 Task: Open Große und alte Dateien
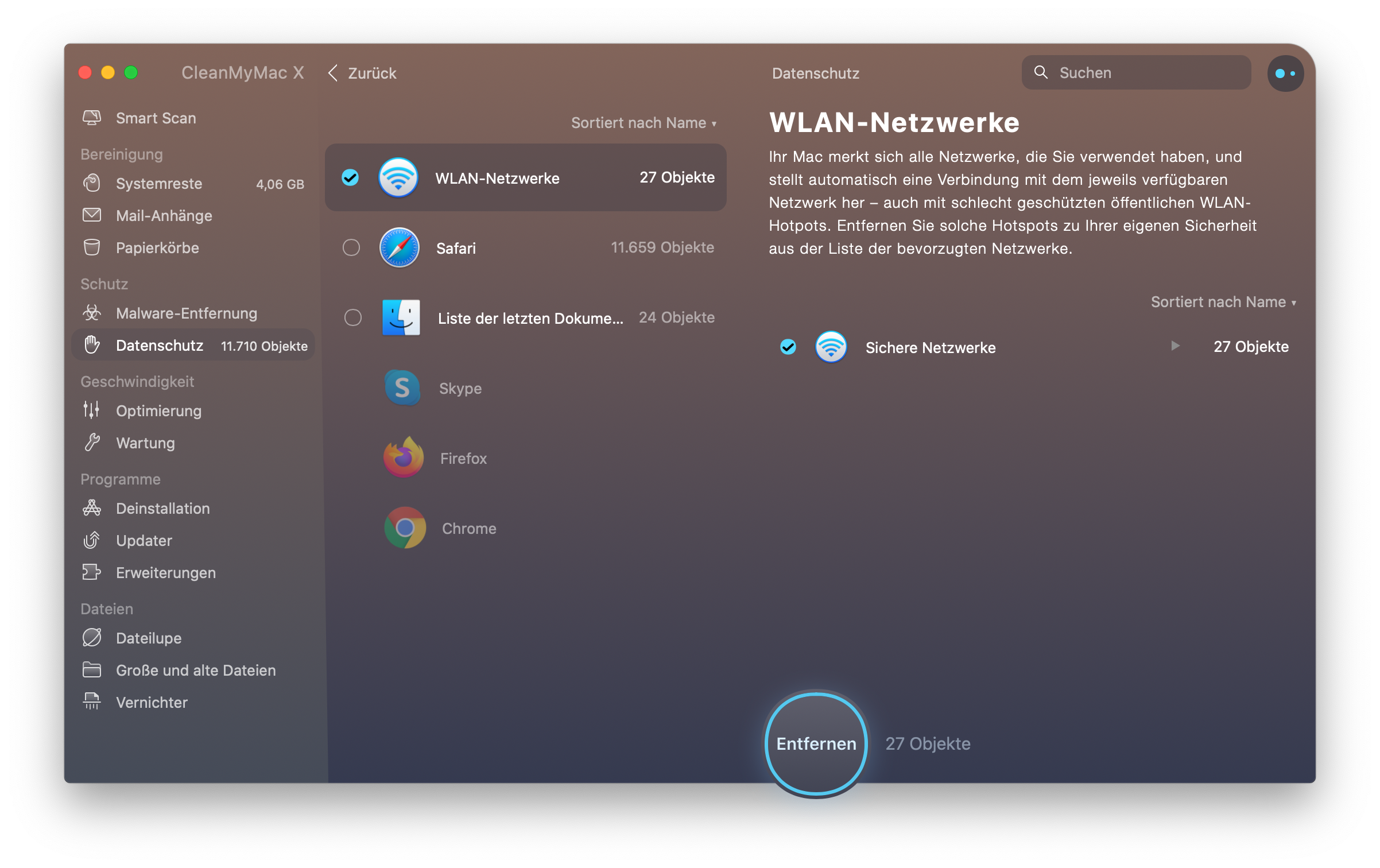(x=196, y=671)
